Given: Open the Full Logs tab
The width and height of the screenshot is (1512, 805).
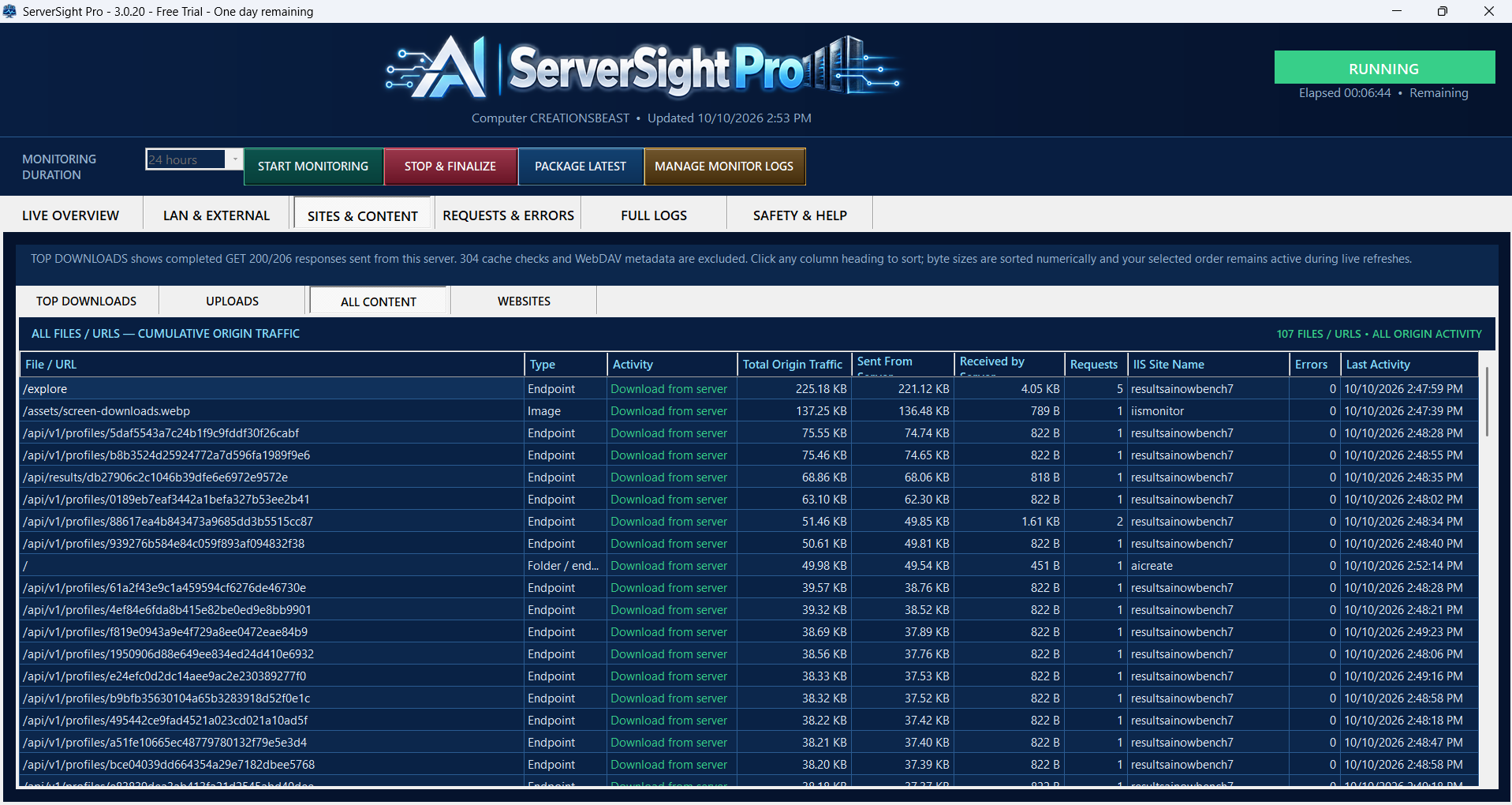Looking at the screenshot, I should point(654,215).
